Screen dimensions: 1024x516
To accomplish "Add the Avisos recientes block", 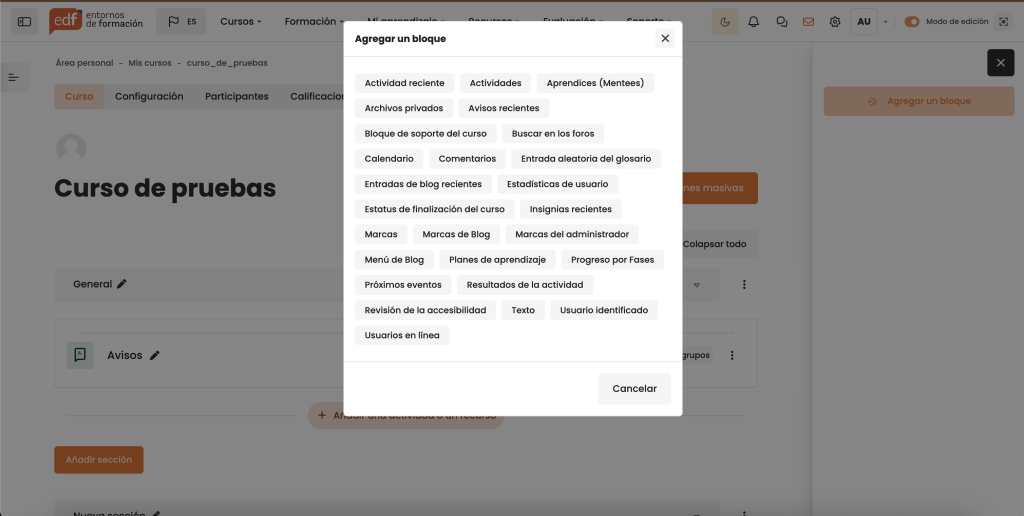I will point(504,108).
